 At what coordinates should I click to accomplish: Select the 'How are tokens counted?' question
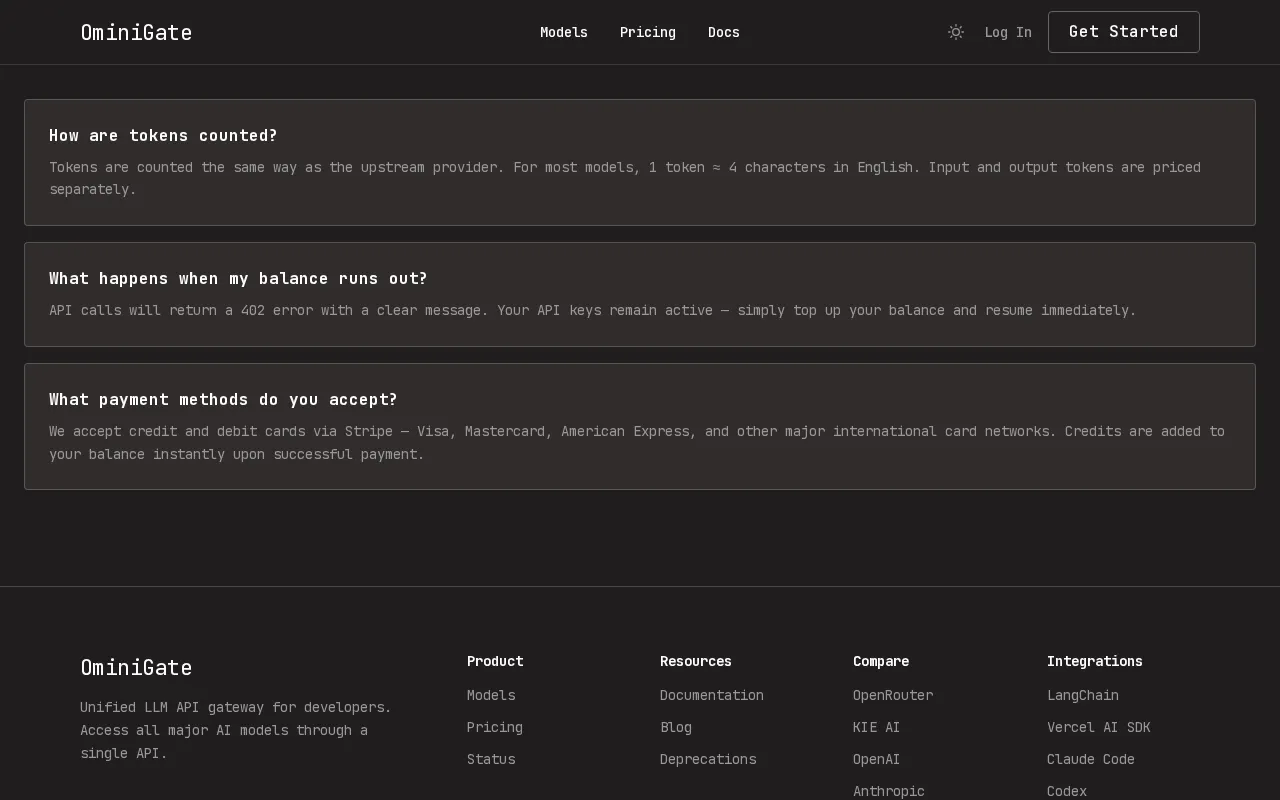pos(163,135)
